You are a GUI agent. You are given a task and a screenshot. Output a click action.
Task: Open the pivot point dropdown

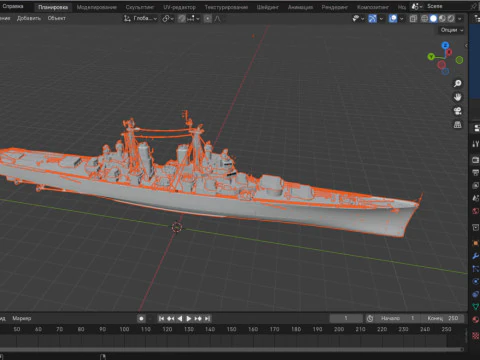168,19
